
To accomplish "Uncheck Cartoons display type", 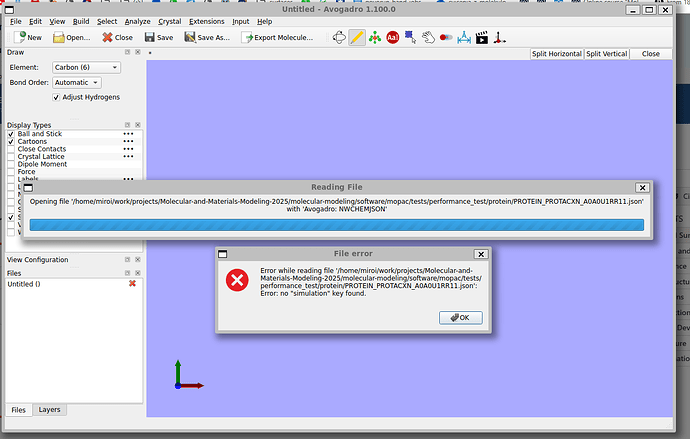I will [11, 142].
